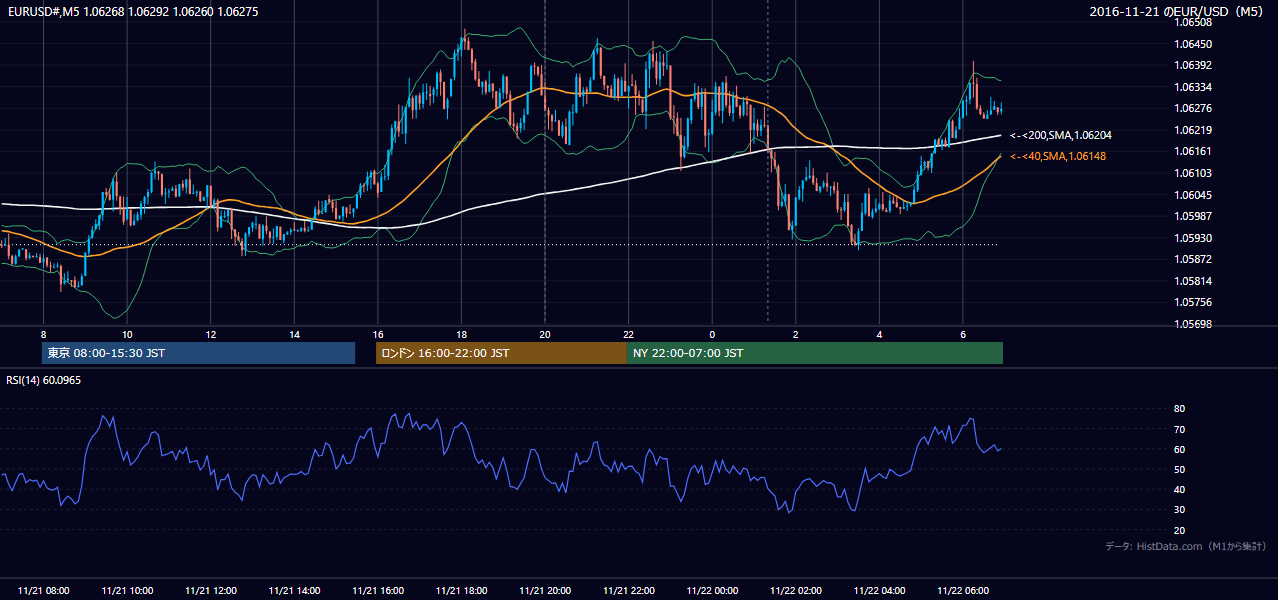1278x600 pixels.
Task: Click RSI scale value 80
Action: click(1179, 409)
